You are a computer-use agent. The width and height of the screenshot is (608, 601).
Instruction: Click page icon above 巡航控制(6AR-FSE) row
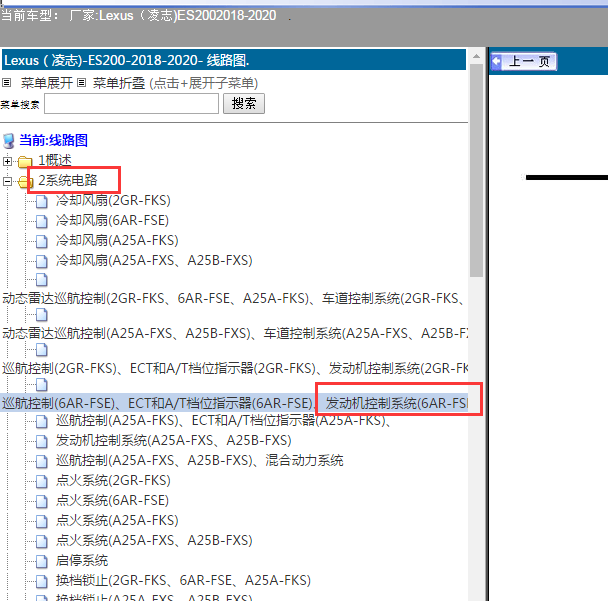(x=41, y=385)
